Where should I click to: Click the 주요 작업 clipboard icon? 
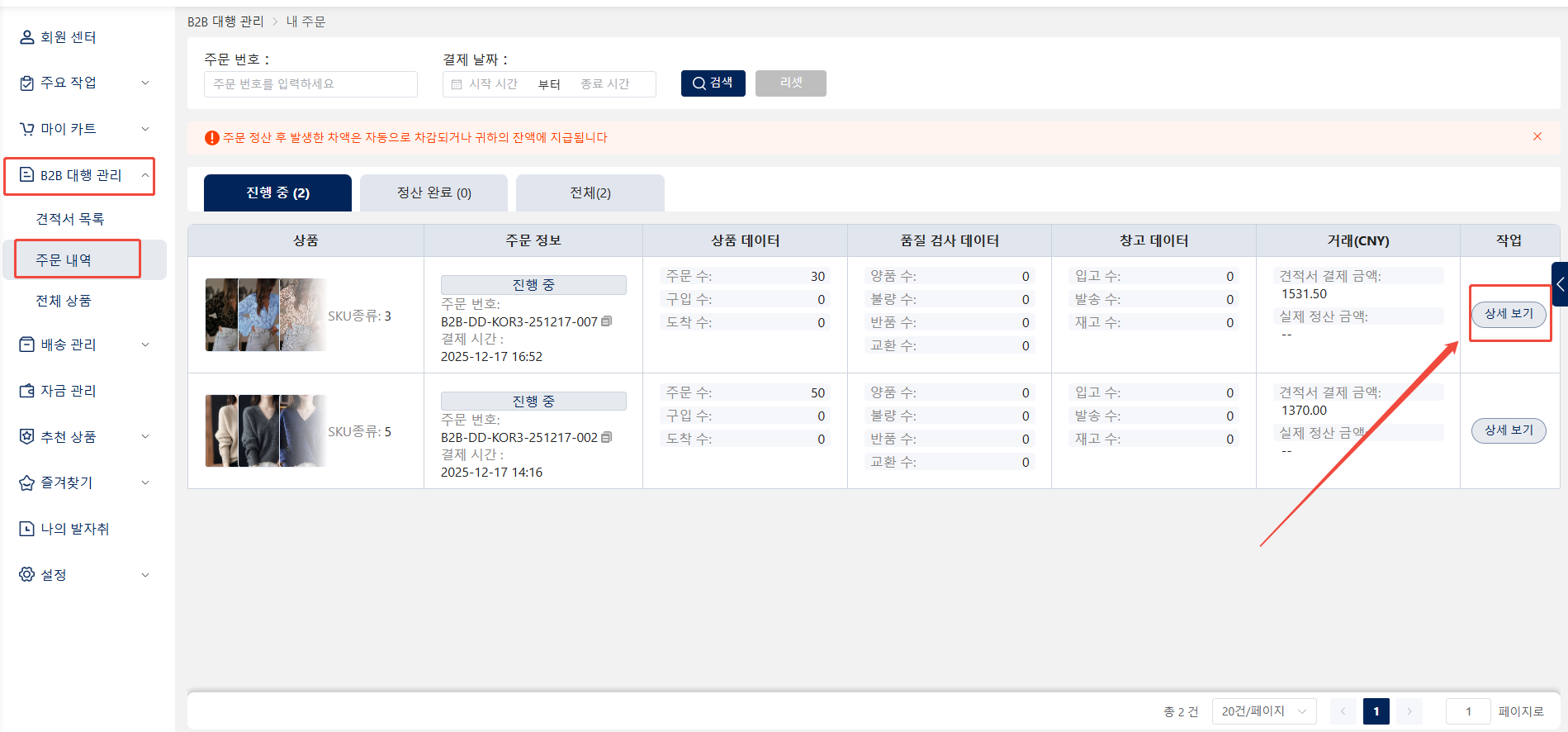27,83
